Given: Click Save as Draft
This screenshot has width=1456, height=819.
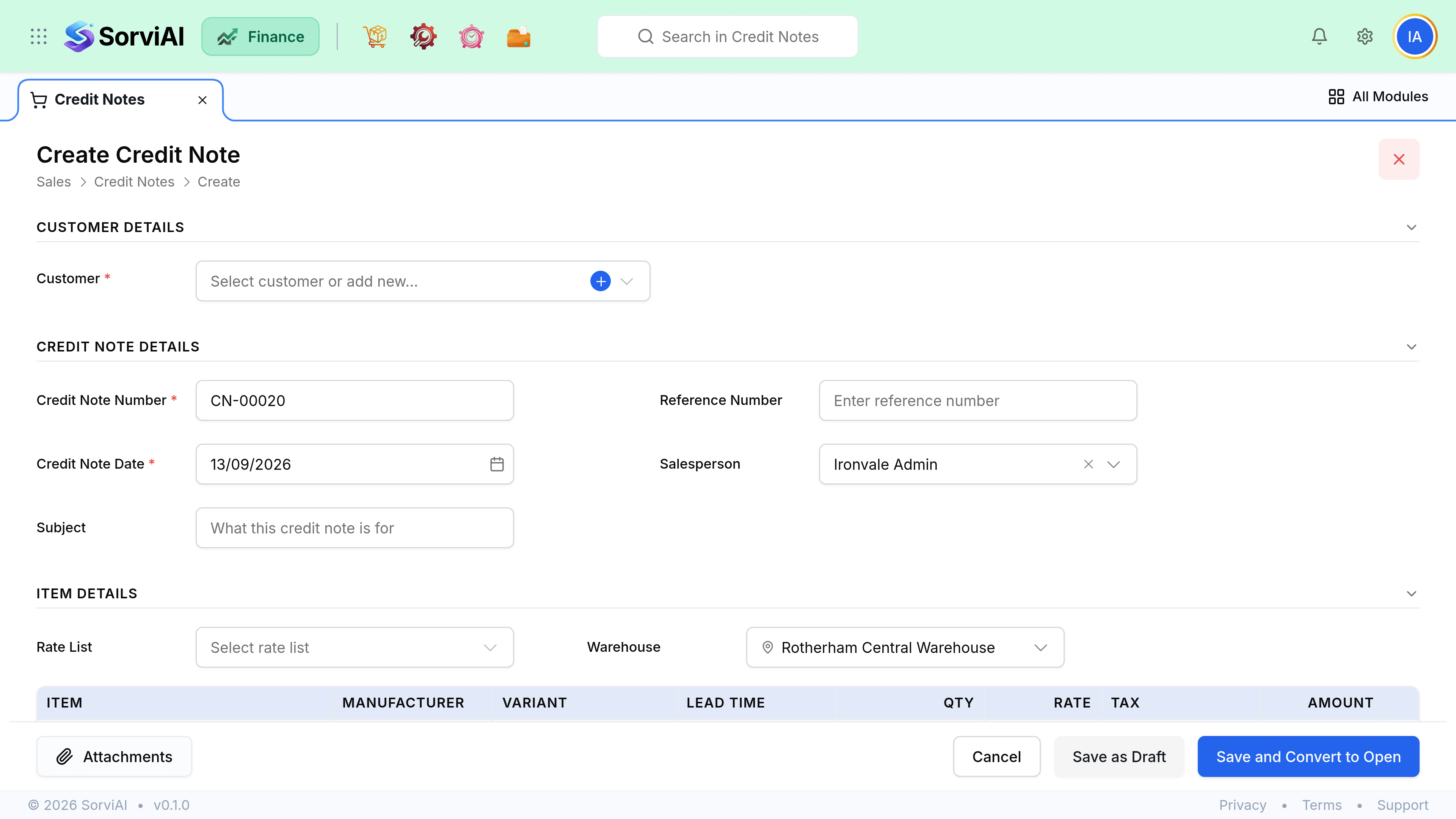Looking at the screenshot, I should tap(1119, 756).
